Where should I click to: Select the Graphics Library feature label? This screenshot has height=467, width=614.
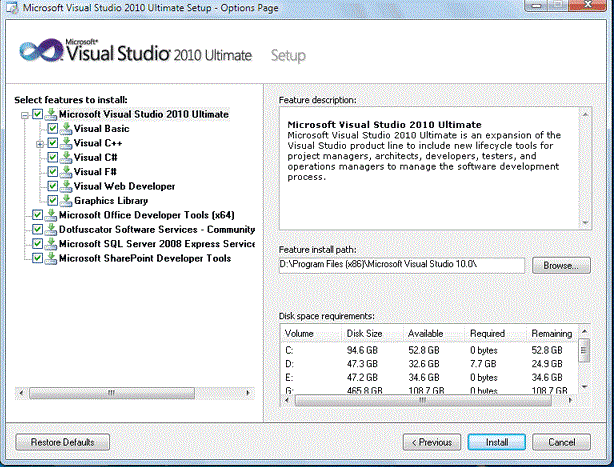point(111,201)
